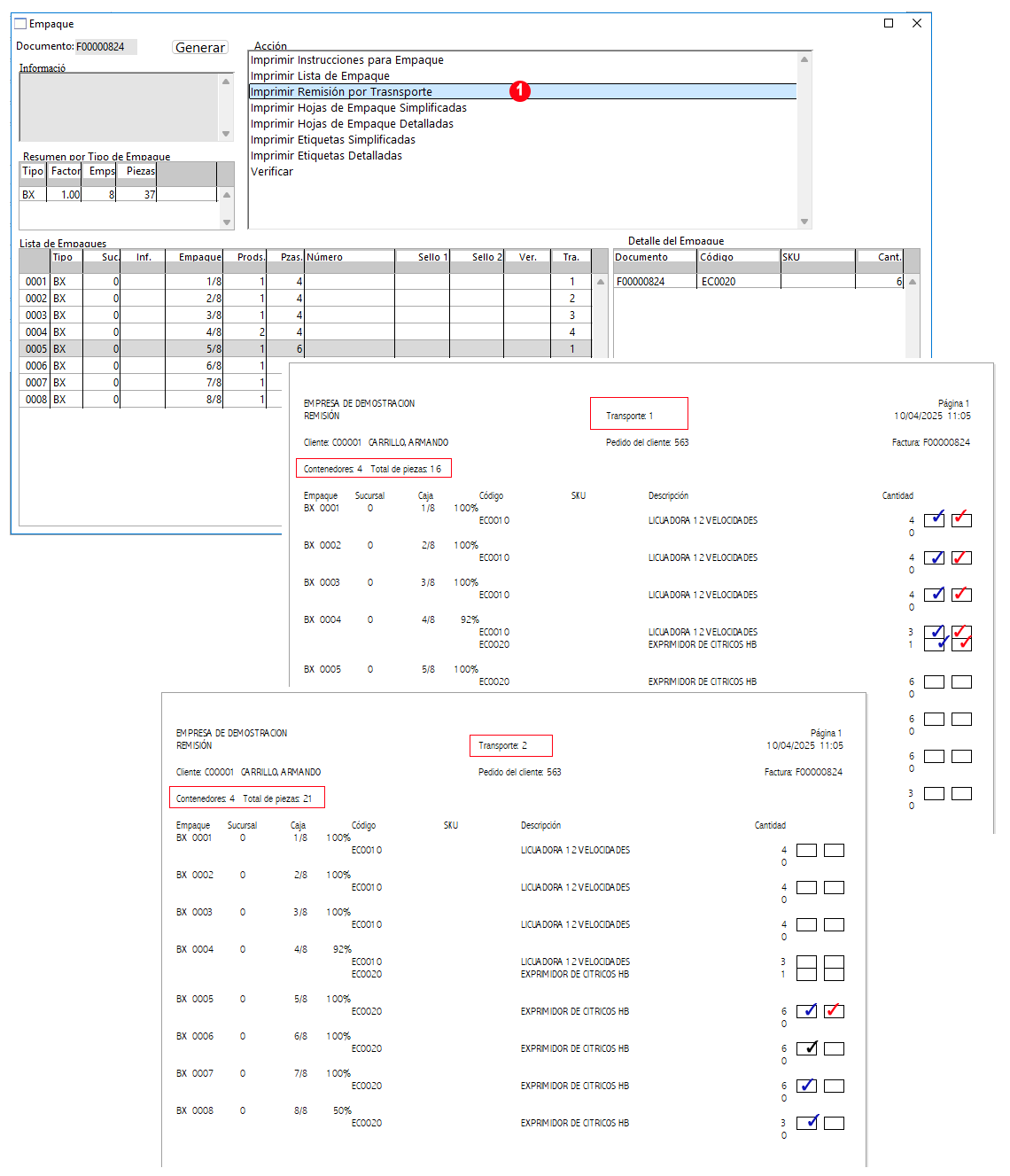Select package row 0003 in Lista de Empaques
The width and height of the screenshot is (1010, 1176).
[307, 315]
